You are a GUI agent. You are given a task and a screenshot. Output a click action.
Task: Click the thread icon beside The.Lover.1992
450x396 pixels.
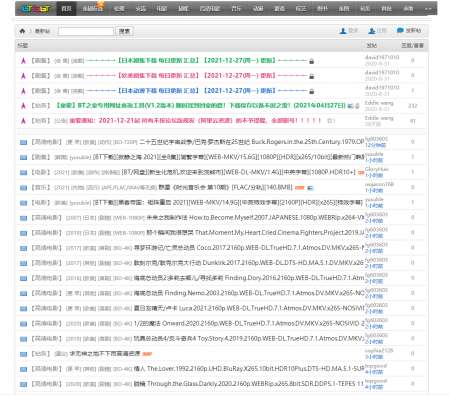tap(23, 369)
